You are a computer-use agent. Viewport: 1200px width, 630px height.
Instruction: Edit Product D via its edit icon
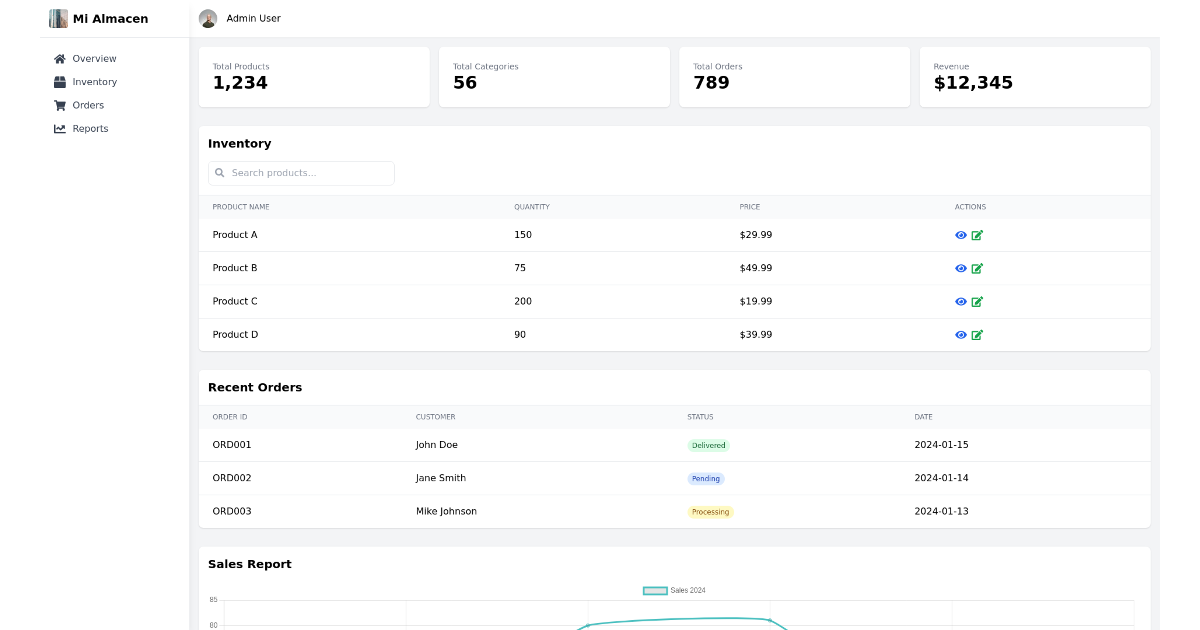pos(977,334)
